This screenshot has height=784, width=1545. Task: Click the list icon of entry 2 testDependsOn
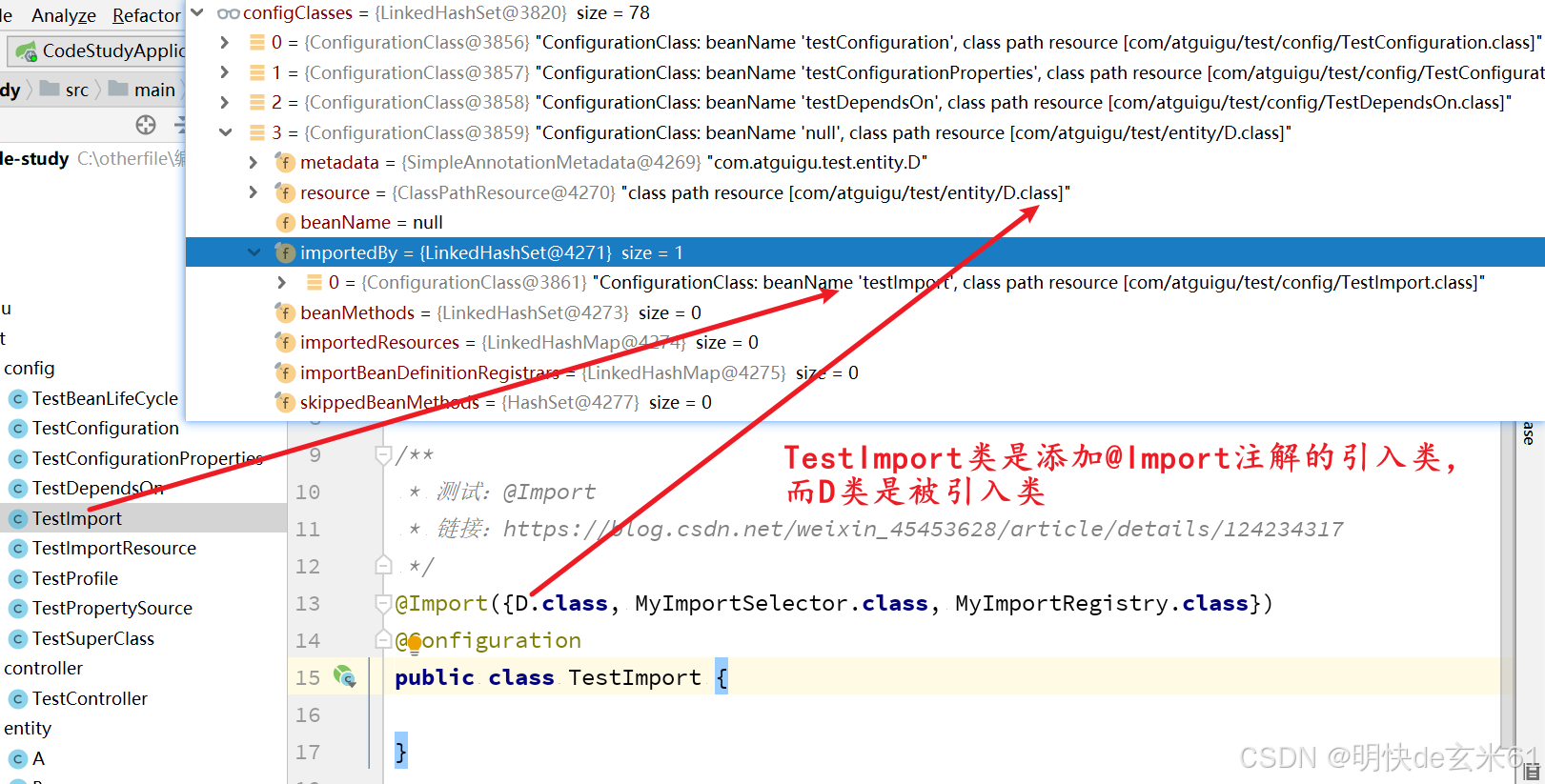tap(257, 102)
